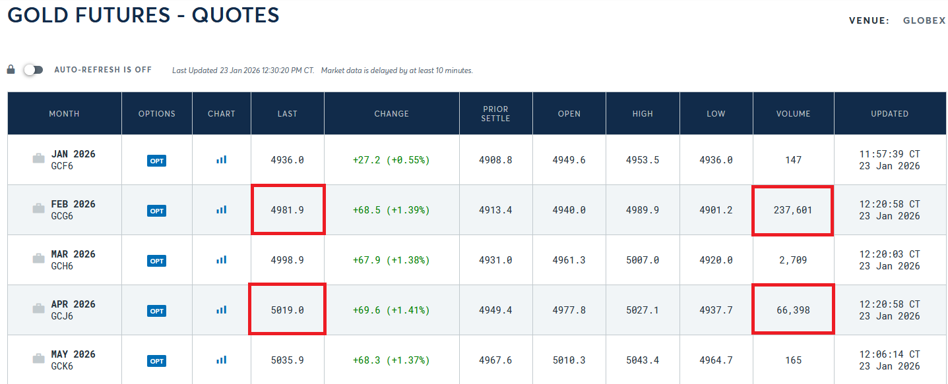
Task: Click the LAST column header
Action: pos(287,114)
